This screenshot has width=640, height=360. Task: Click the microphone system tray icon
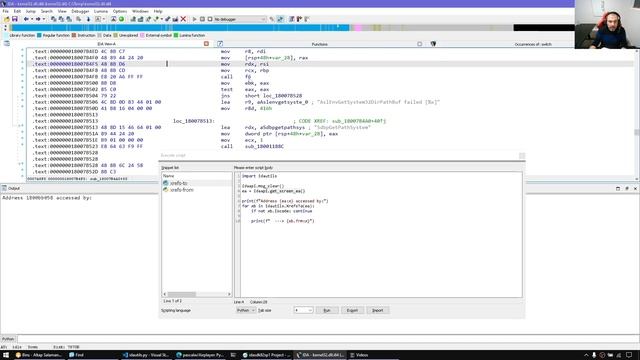point(594,355)
